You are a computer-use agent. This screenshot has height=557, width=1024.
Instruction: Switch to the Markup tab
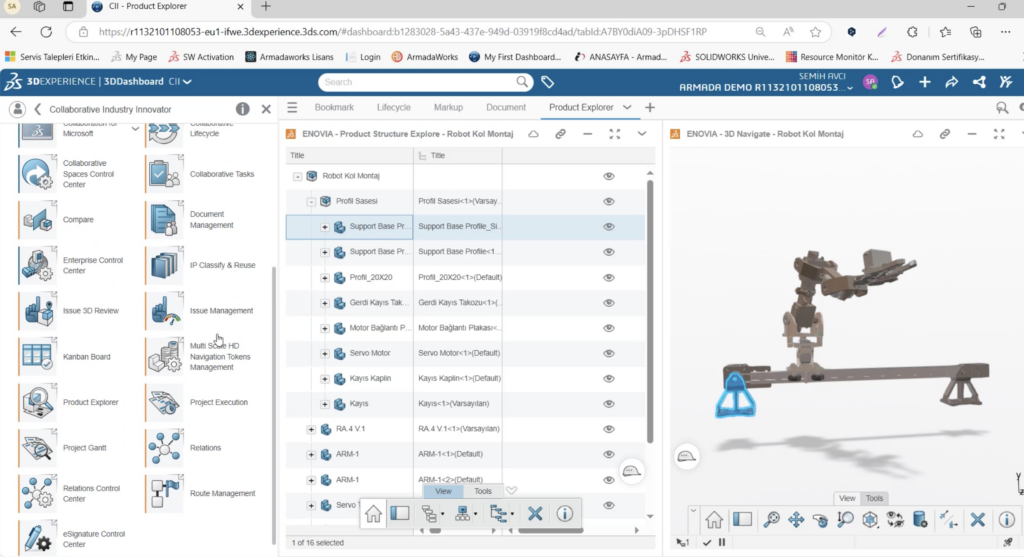point(448,107)
